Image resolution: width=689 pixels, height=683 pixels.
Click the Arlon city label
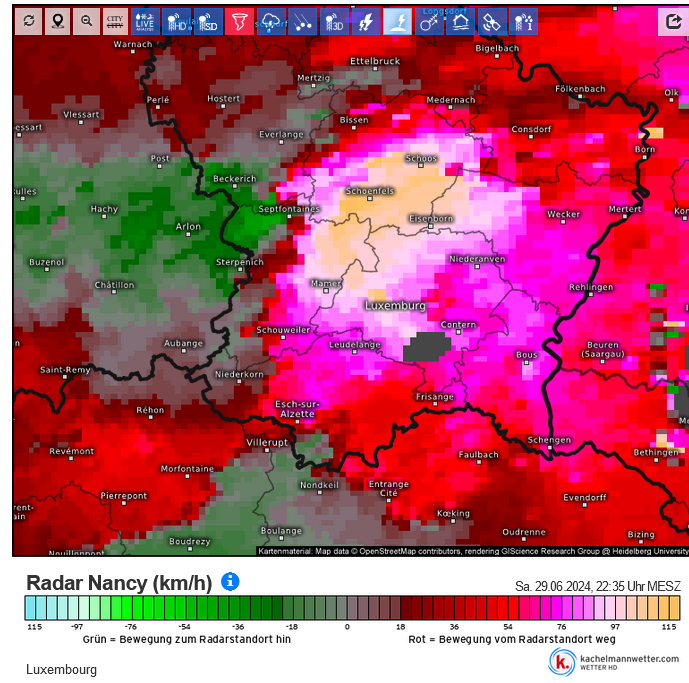point(188,226)
